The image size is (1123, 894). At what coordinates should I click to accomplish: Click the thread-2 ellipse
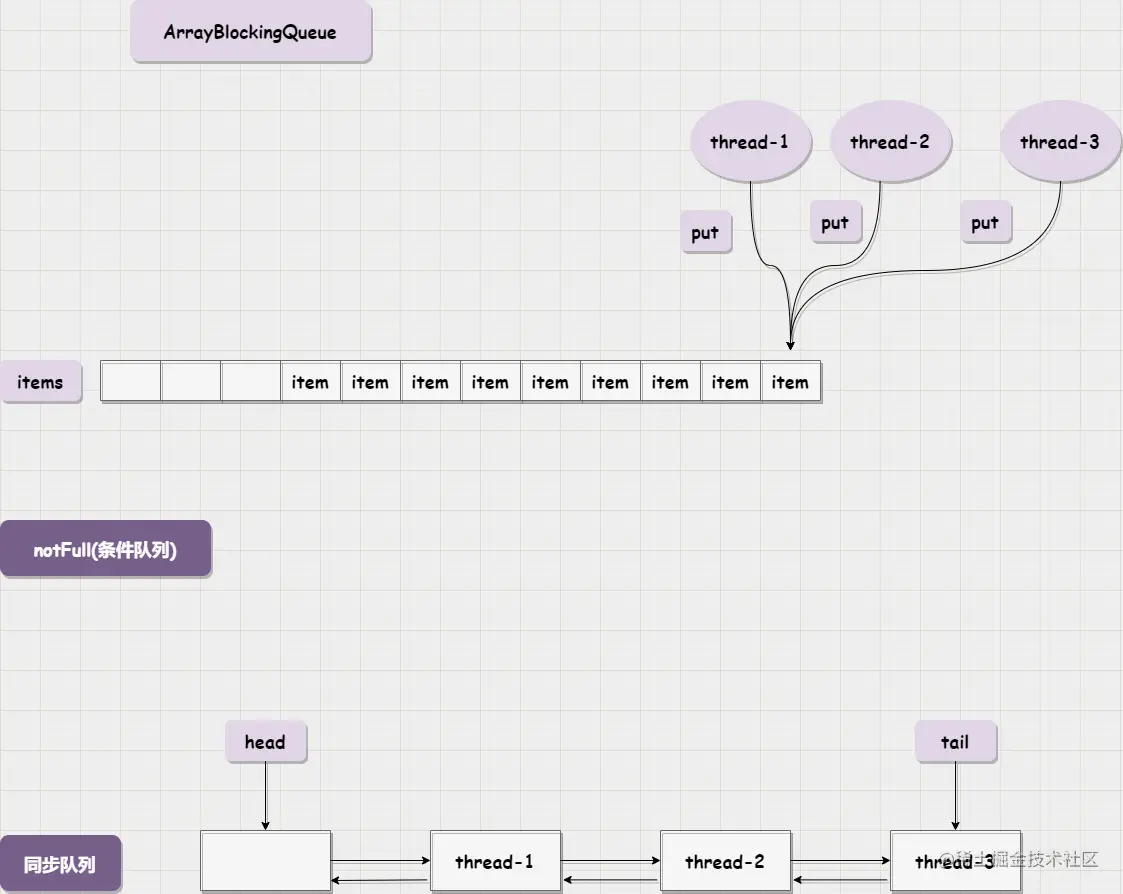(x=890, y=141)
